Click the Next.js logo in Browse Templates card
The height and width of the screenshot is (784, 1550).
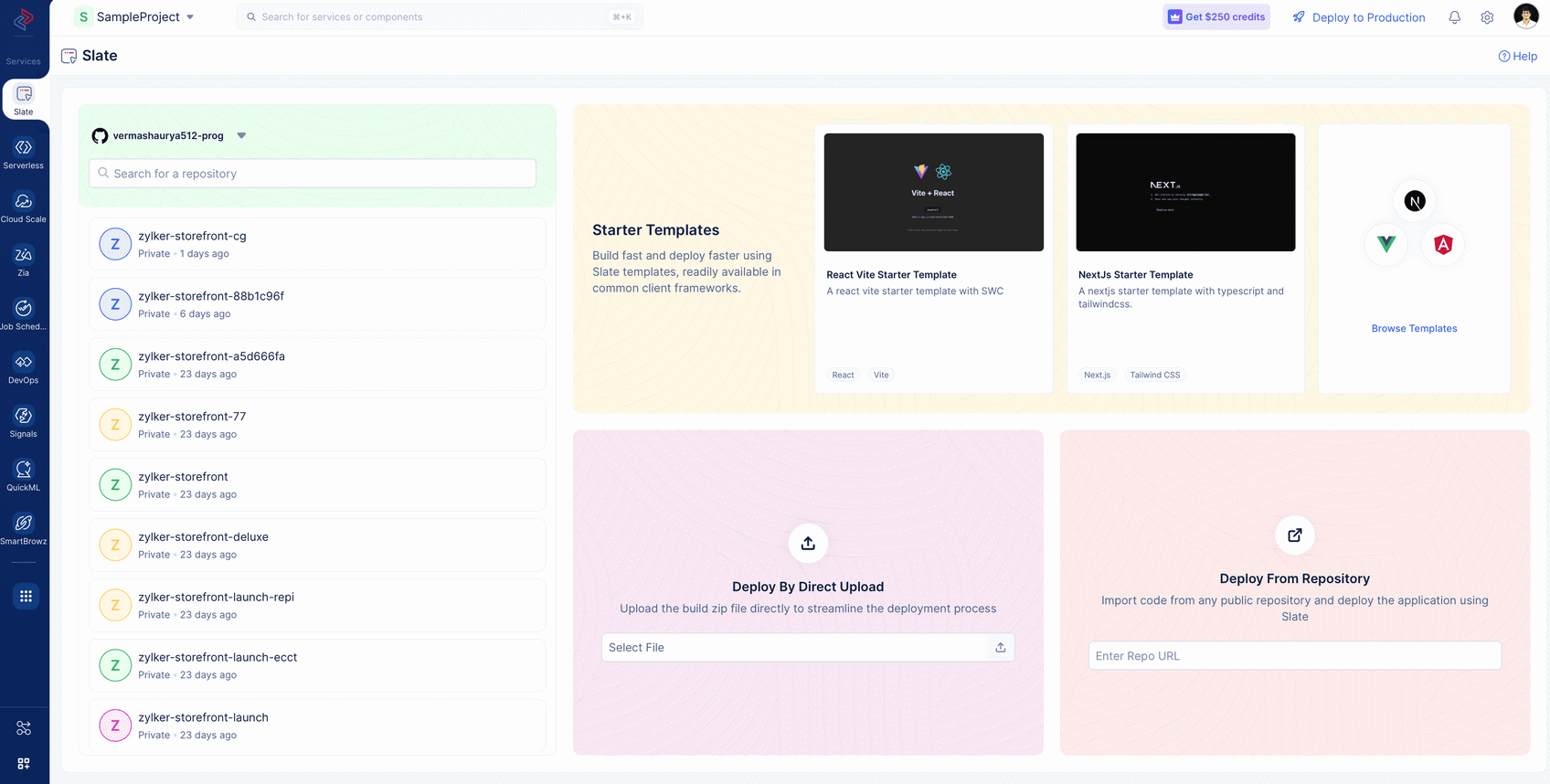click(x=1415, y=201)
